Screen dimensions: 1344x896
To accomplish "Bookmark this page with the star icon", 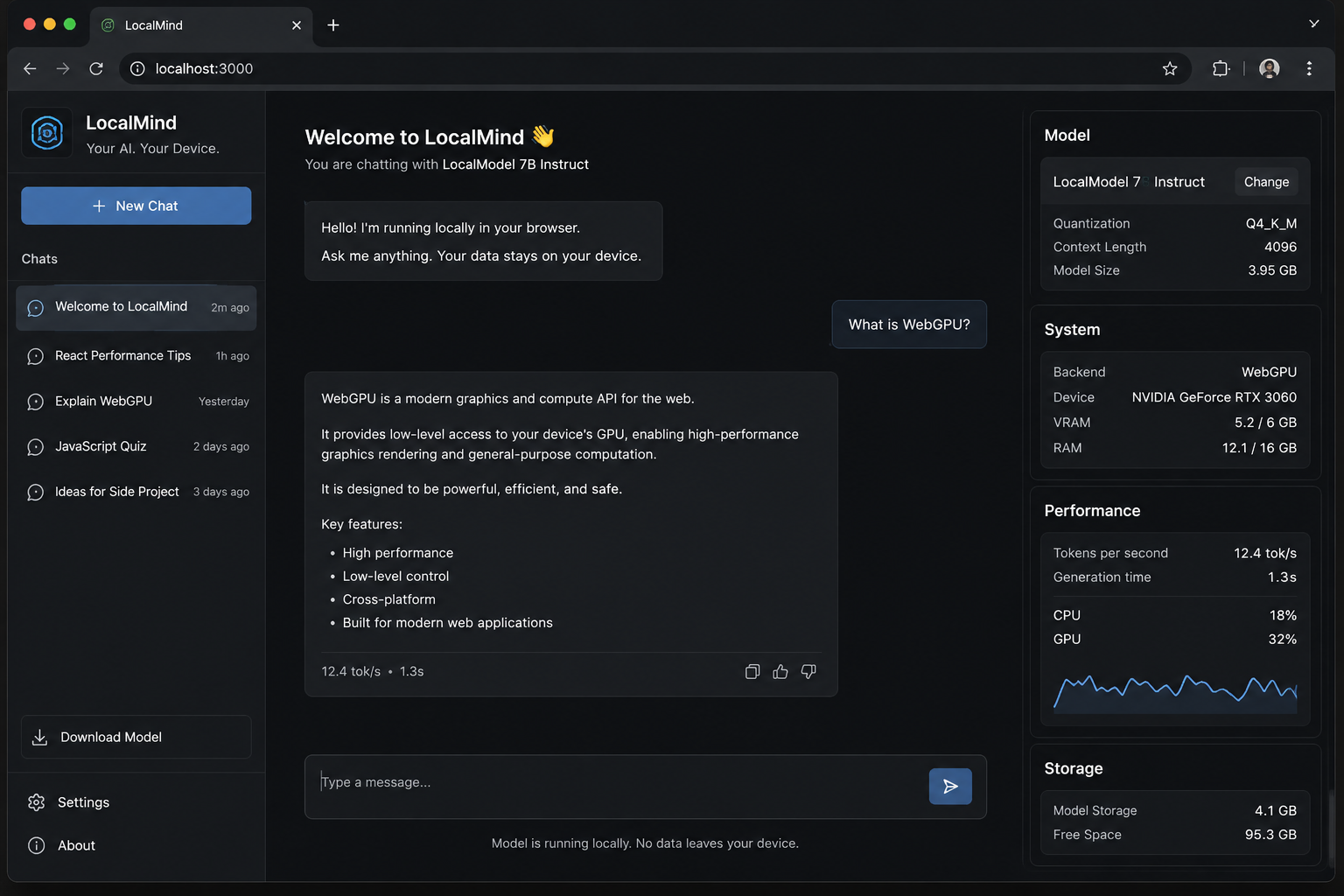I will 1170,68.
